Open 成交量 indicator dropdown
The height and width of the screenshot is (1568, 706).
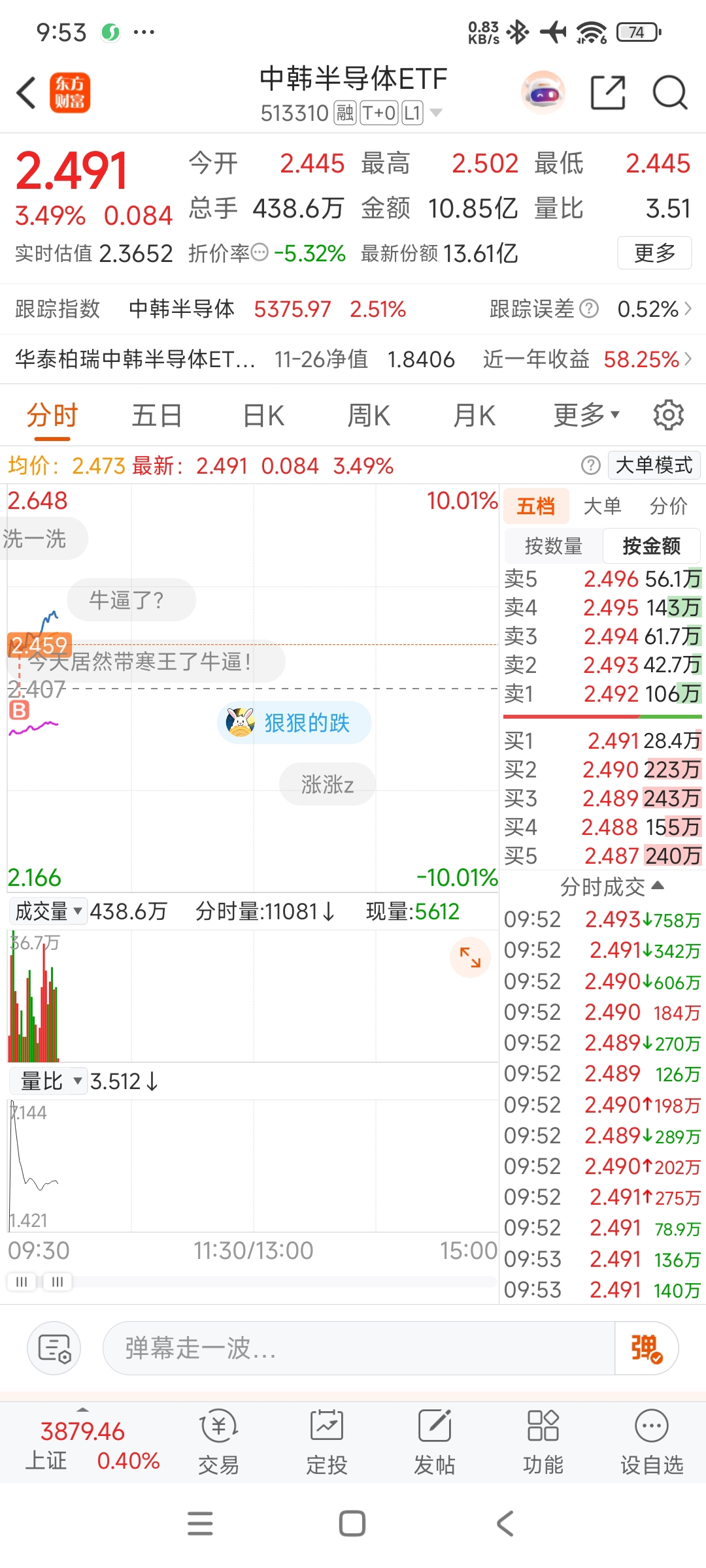pos(48,911)
